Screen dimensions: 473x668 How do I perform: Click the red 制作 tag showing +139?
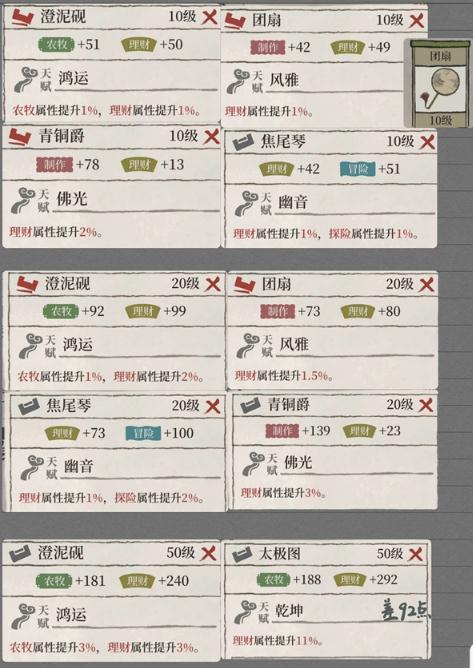[282, 431]
